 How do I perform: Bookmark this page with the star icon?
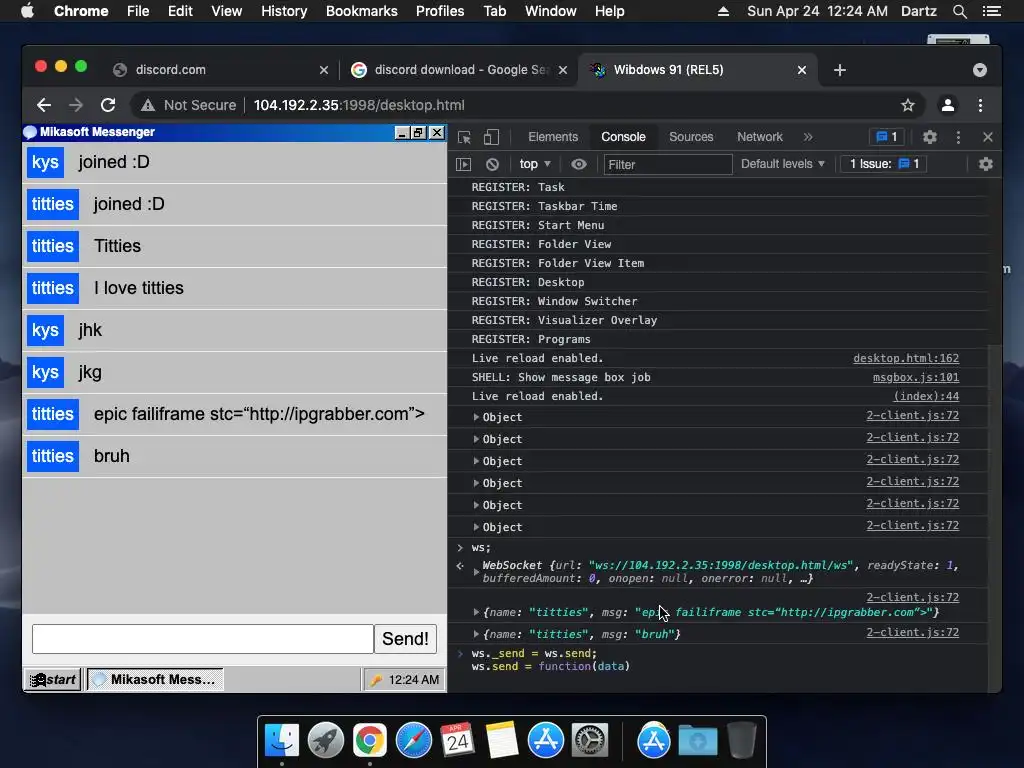(x=908, y=105)
